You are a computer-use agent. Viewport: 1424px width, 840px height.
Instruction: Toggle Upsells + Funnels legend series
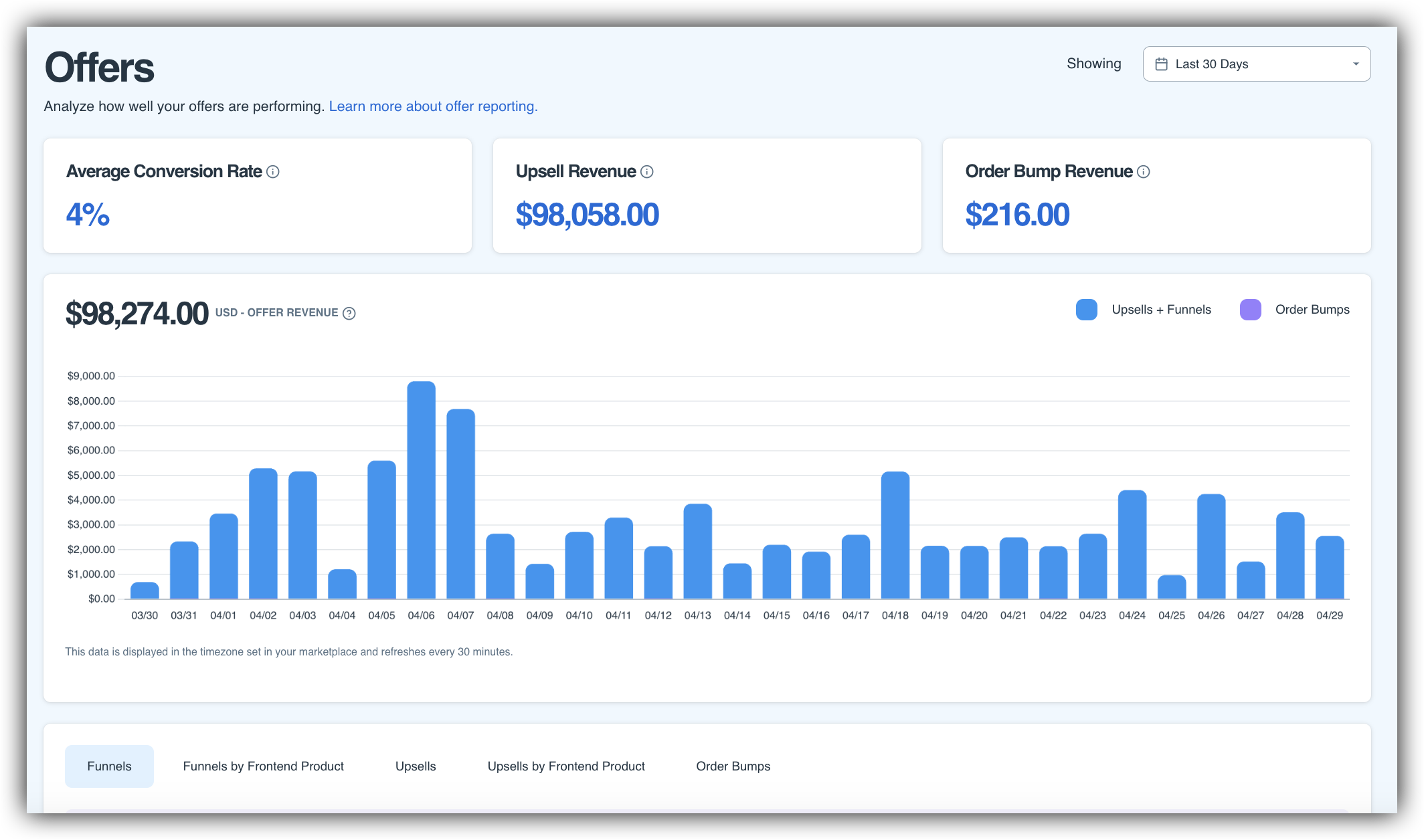click(x=1161, y=310)
